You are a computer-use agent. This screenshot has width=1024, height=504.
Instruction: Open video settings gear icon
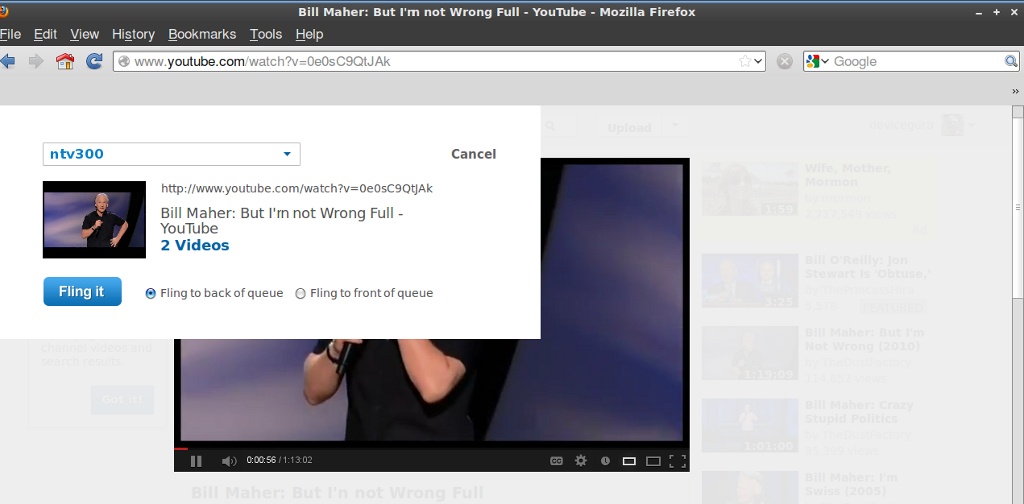pyautogui.click(x=581, y=461)
